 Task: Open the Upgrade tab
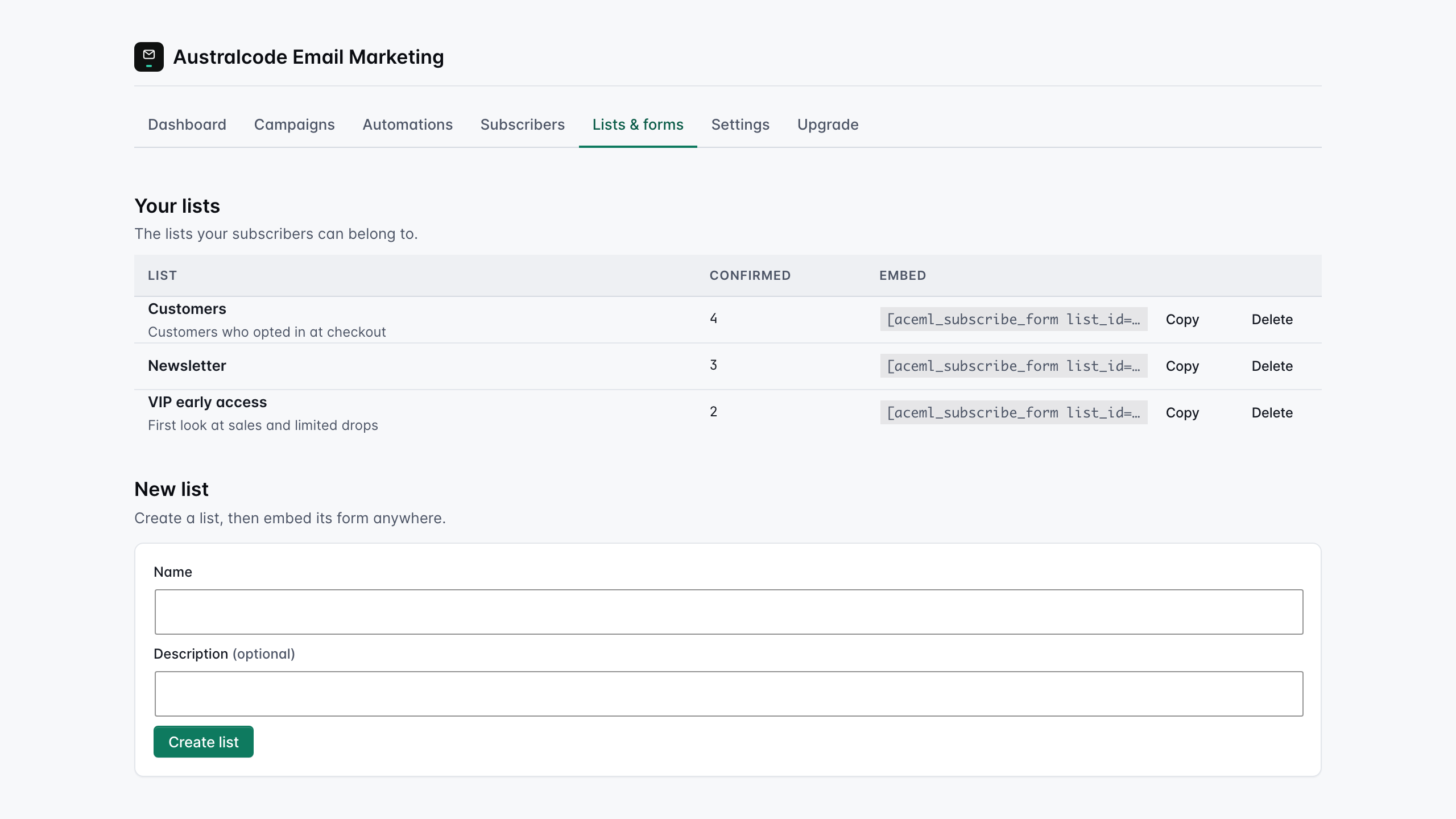point(828,125)
